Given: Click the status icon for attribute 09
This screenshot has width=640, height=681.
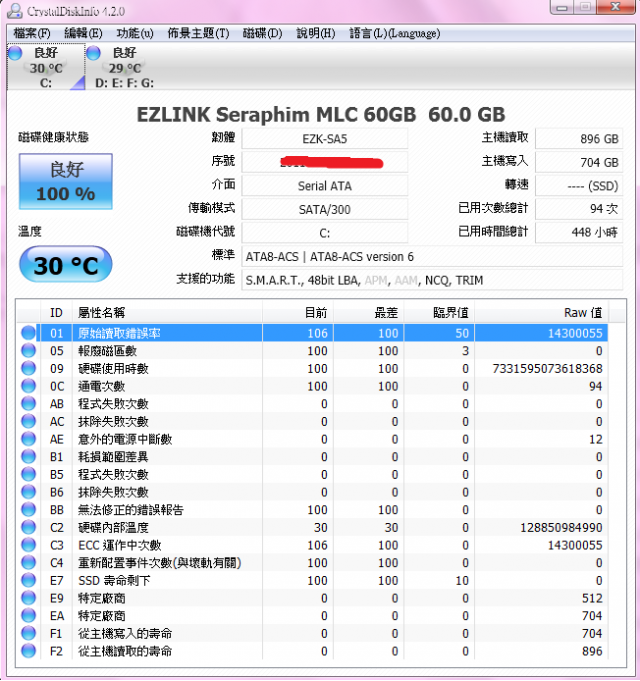Looking at the screenshot, I should [28, 369].
